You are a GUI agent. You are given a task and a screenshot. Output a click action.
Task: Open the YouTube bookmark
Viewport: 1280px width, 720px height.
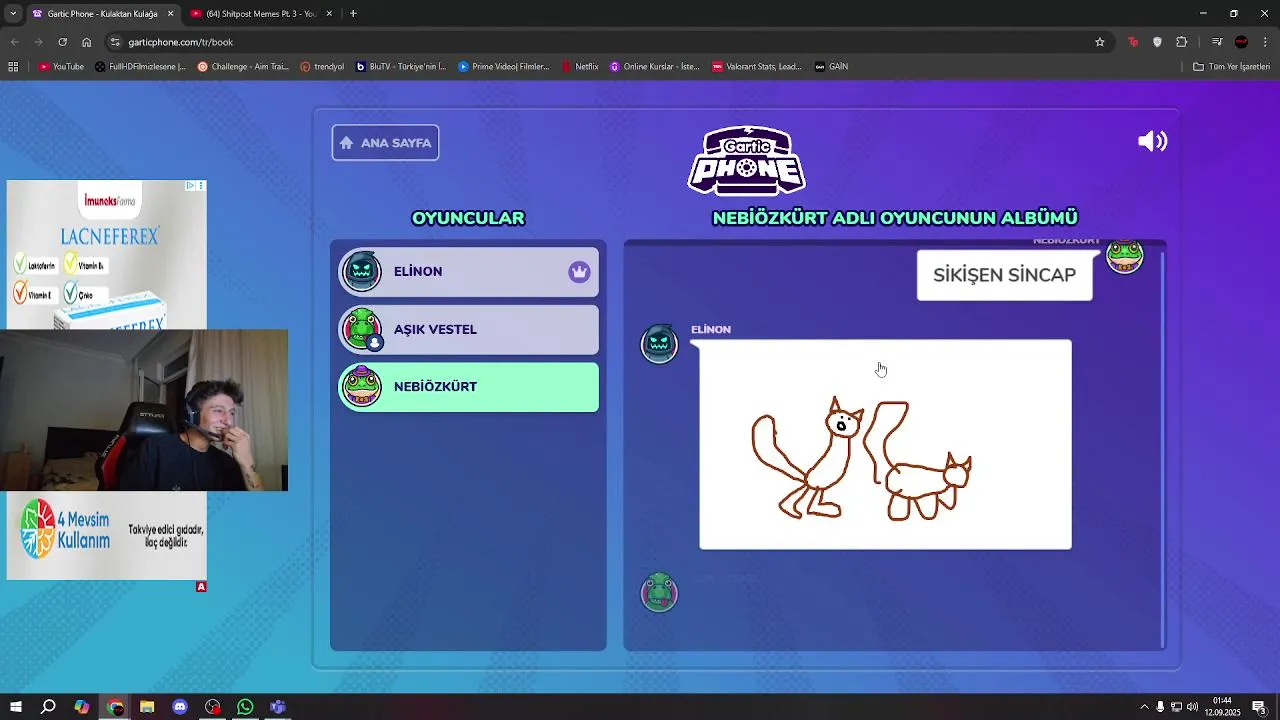[61, 67]
